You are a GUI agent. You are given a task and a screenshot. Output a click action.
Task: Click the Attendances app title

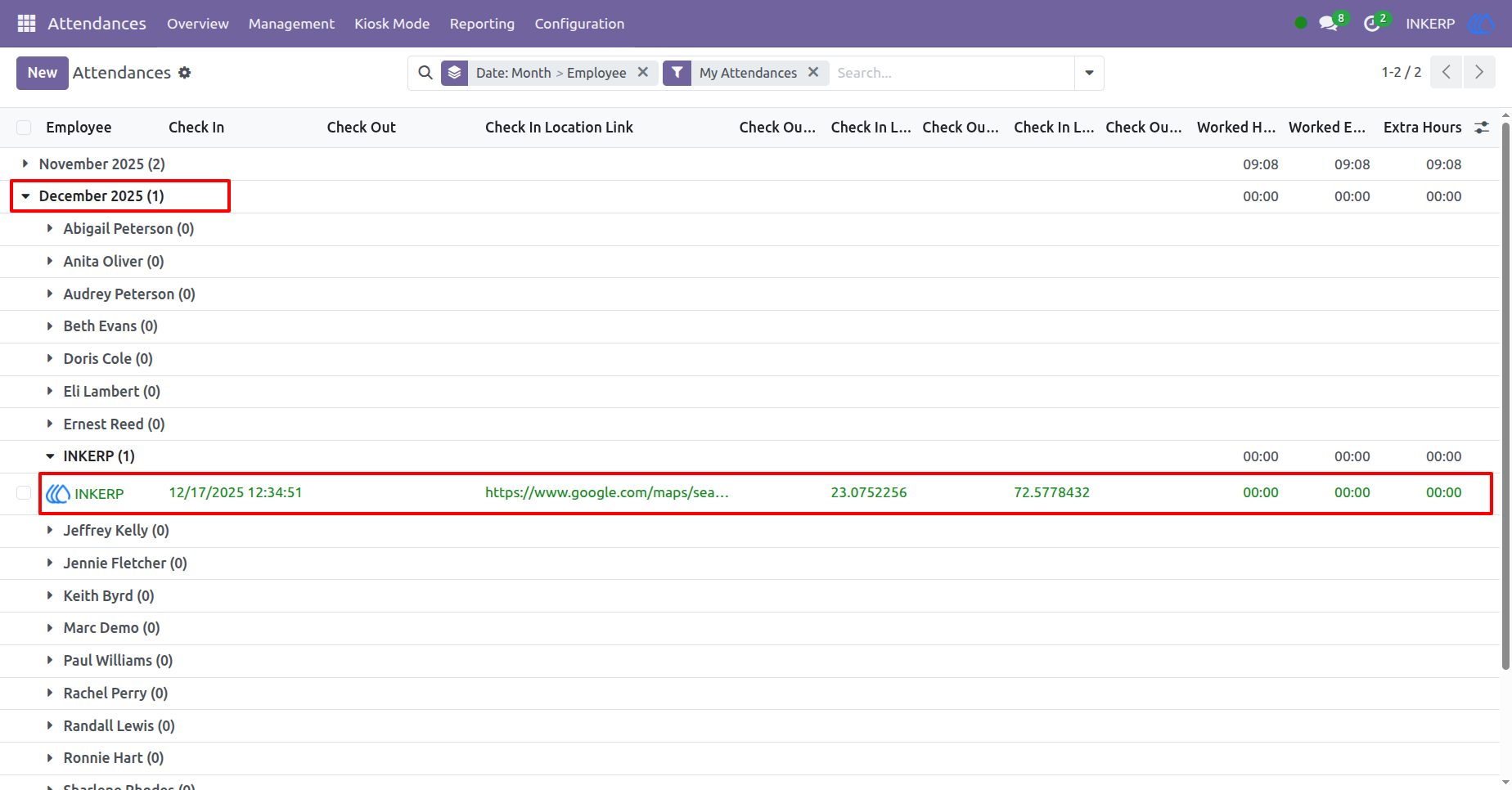point(97,24)
